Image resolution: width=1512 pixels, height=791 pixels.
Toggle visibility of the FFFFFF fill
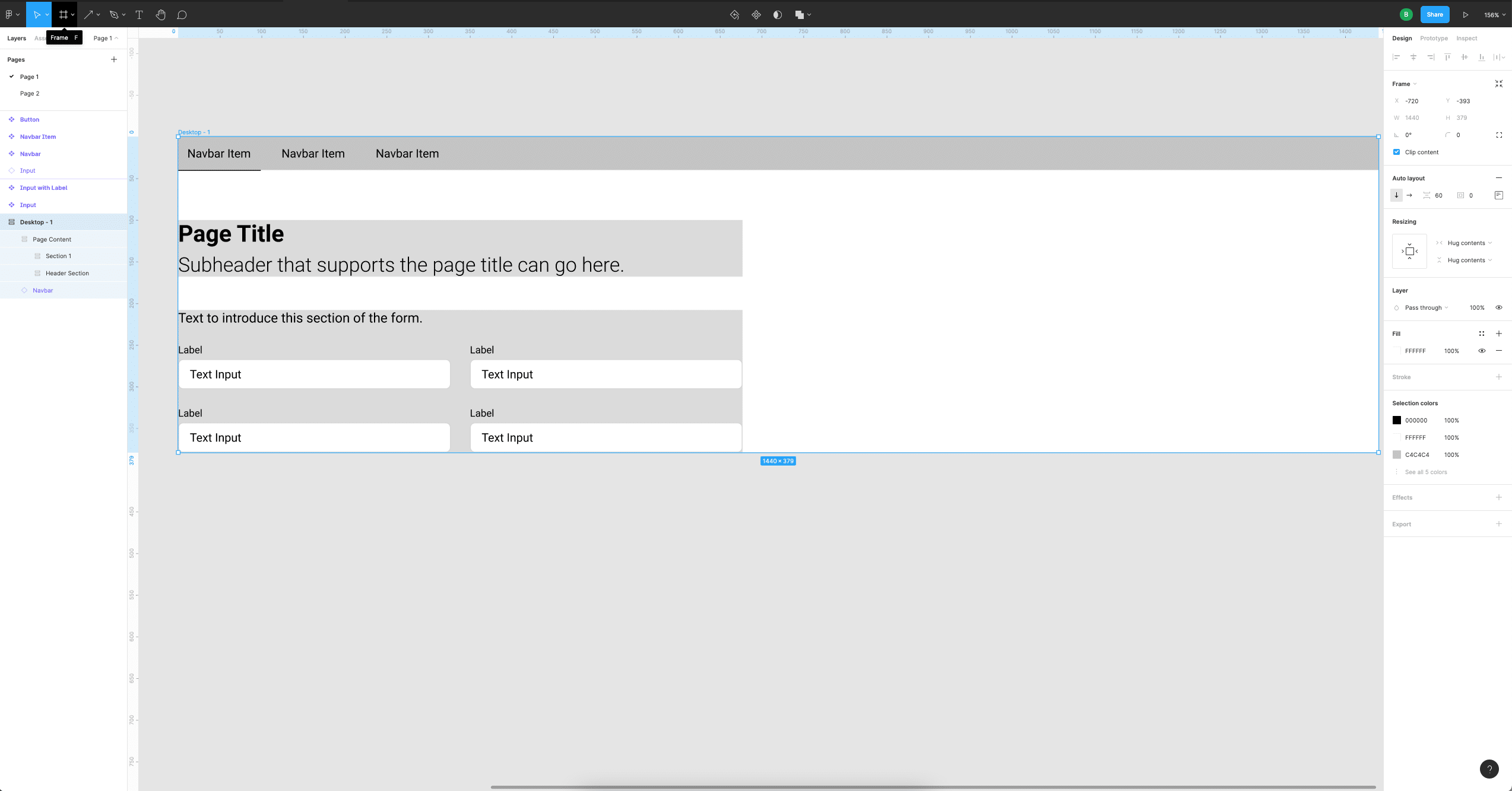coord(1482,351)
